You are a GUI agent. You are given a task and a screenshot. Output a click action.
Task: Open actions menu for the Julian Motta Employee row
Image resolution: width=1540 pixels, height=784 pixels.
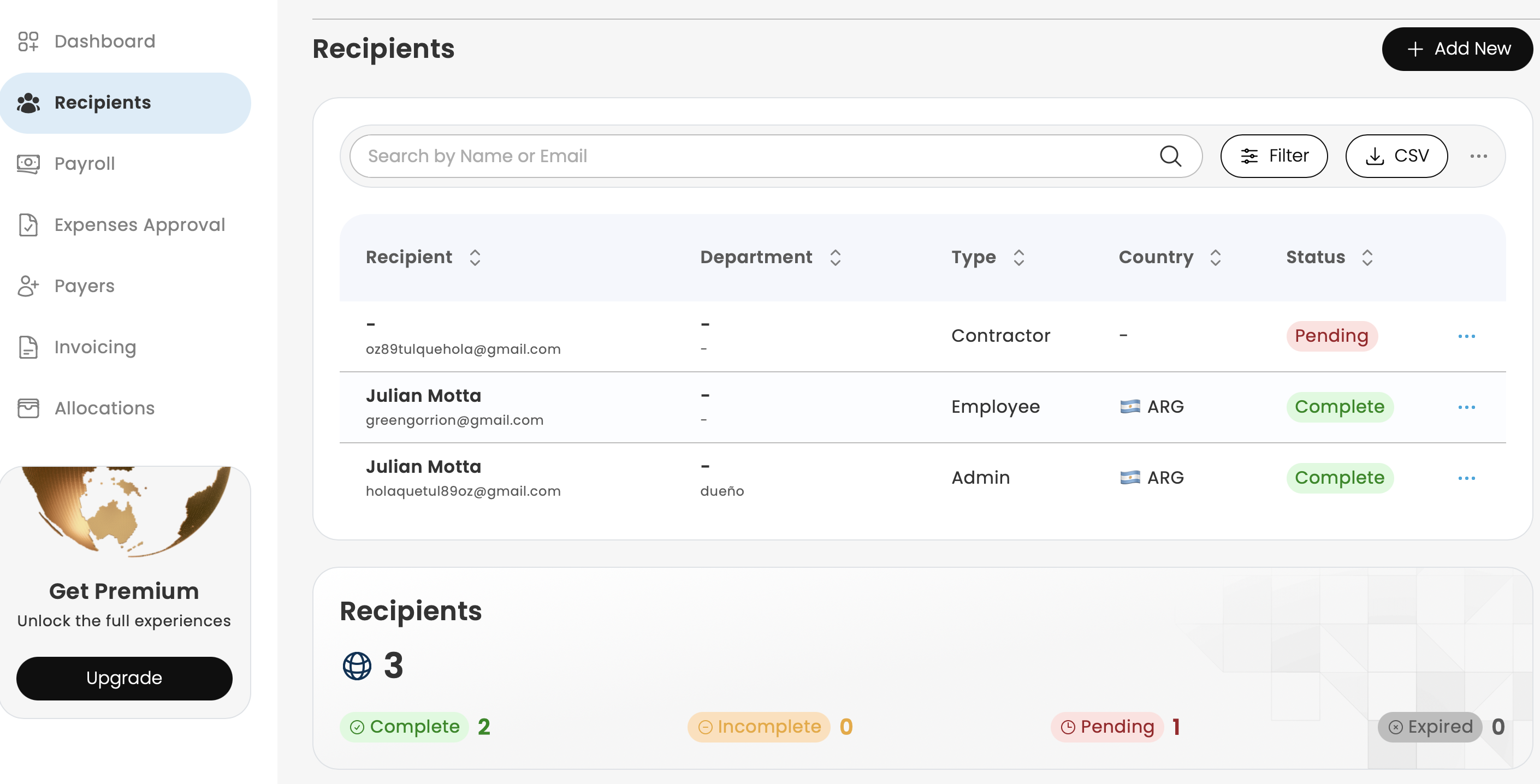(x=1466, y=407)
